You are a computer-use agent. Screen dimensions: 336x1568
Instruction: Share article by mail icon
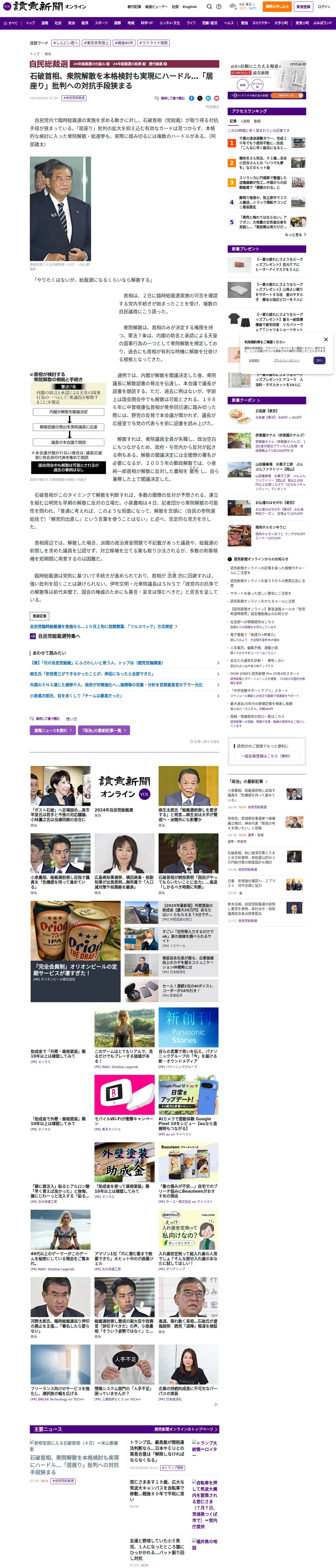tap(216, 98)
